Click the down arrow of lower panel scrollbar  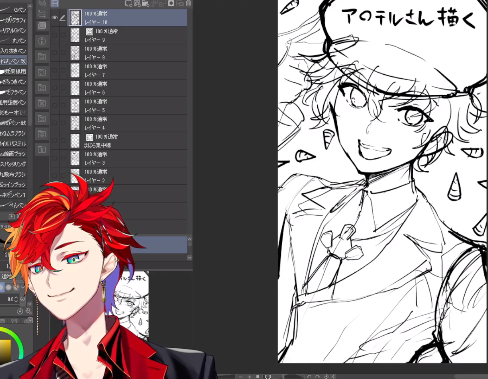(190, 258)
